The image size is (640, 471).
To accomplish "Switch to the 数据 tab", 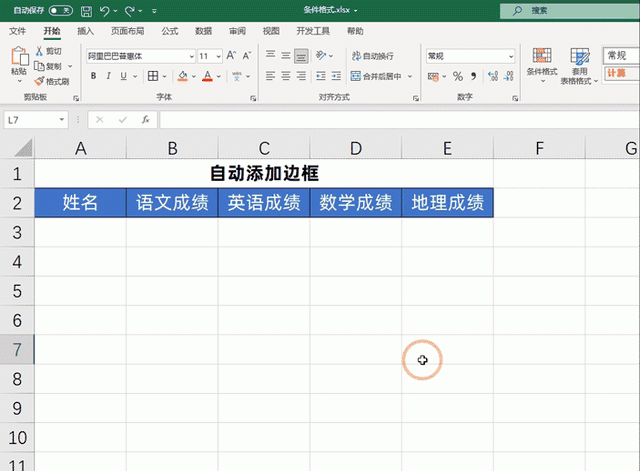I will tap(203, 31).
